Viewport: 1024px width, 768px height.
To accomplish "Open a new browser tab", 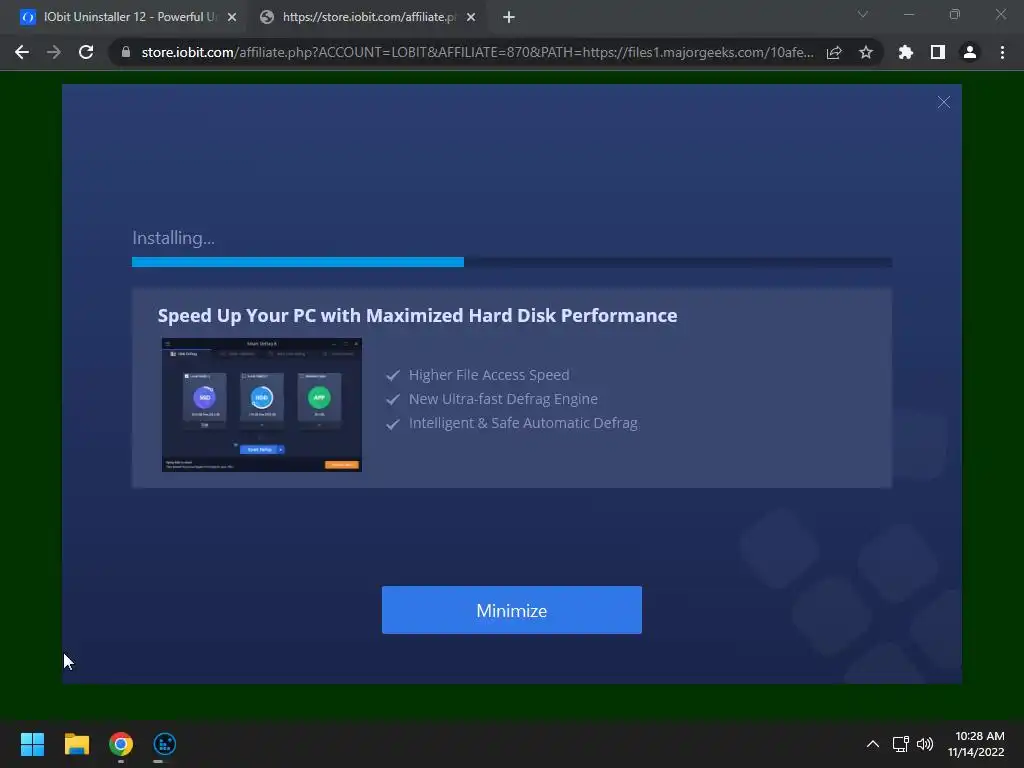I will pyautogui.click(x=509, y=18).
